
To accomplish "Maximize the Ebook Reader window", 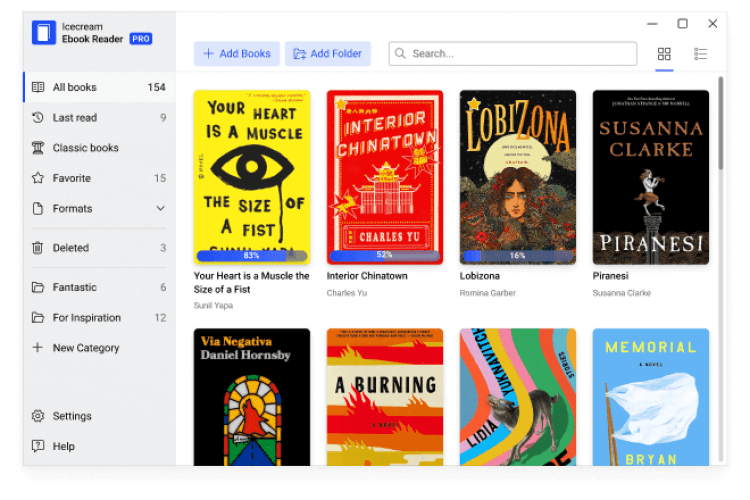I will (683, 23).
